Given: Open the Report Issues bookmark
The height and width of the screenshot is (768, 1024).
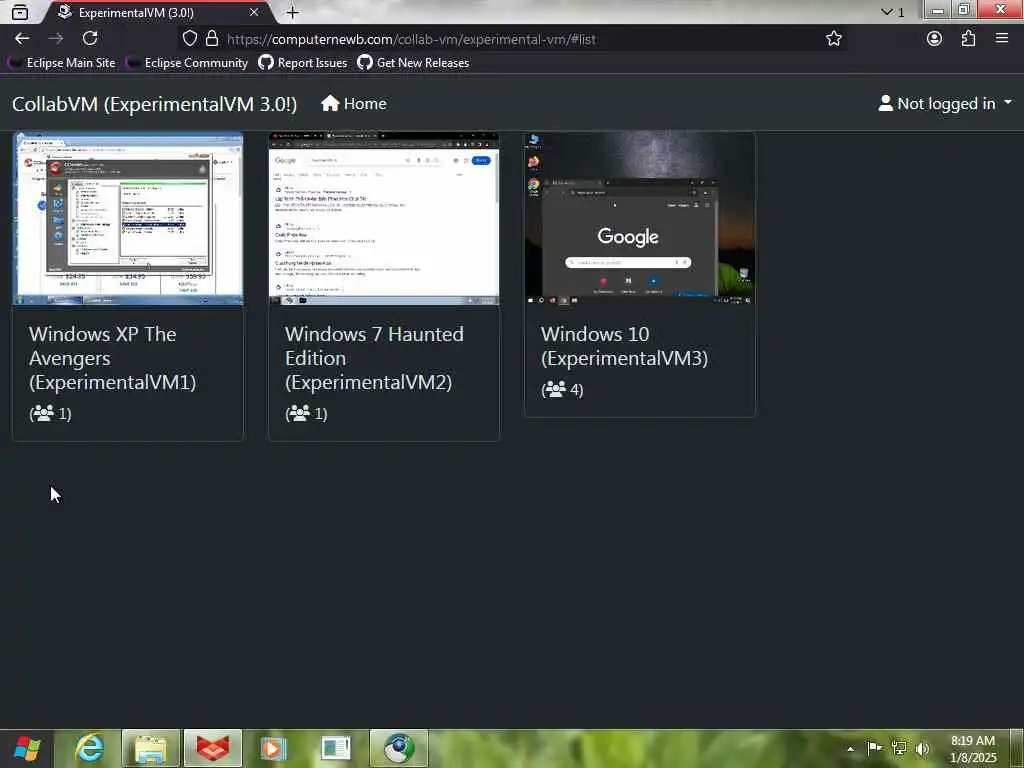Looking at the screenshot, I should (x=303, y=63).
